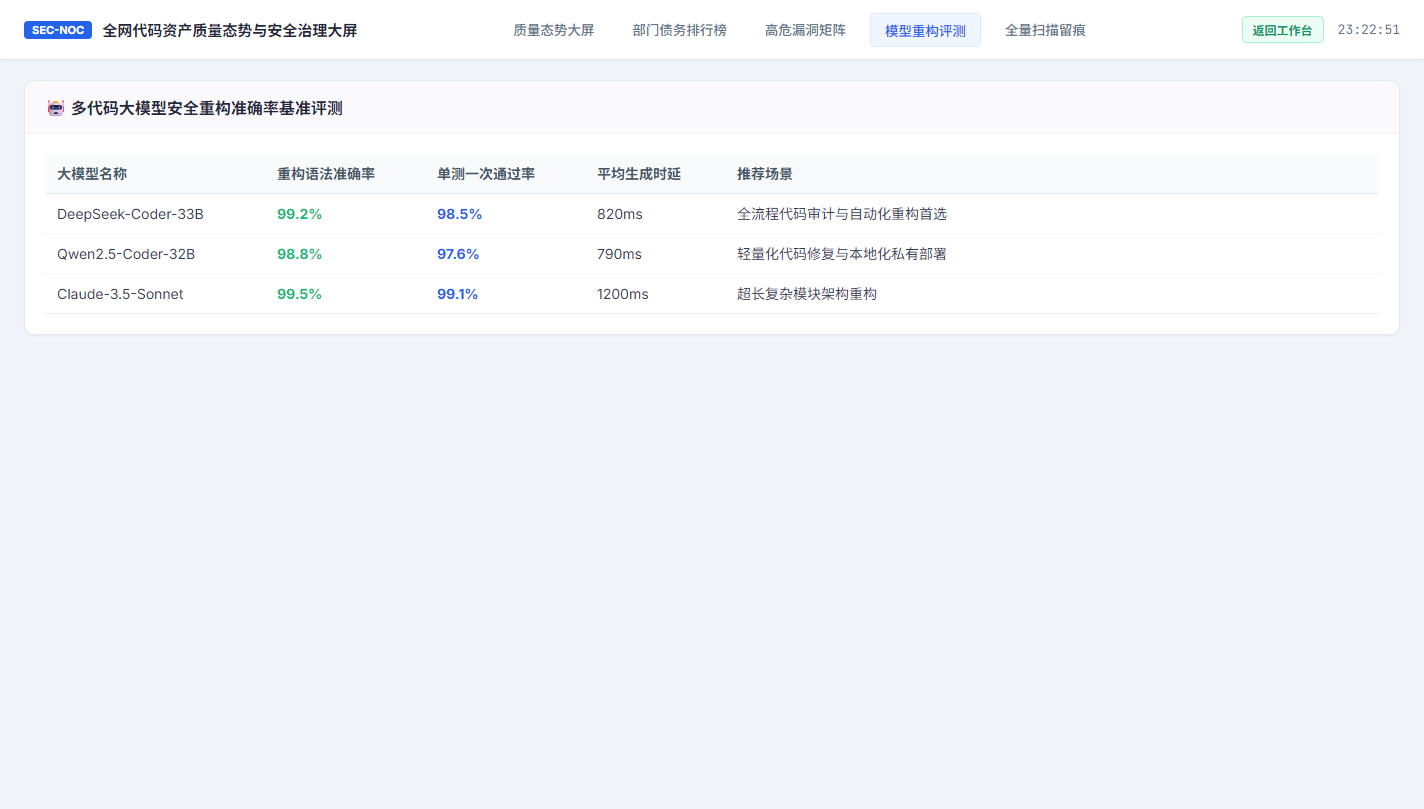Click the robot icon beside the benchmark title

coord(56,108)
